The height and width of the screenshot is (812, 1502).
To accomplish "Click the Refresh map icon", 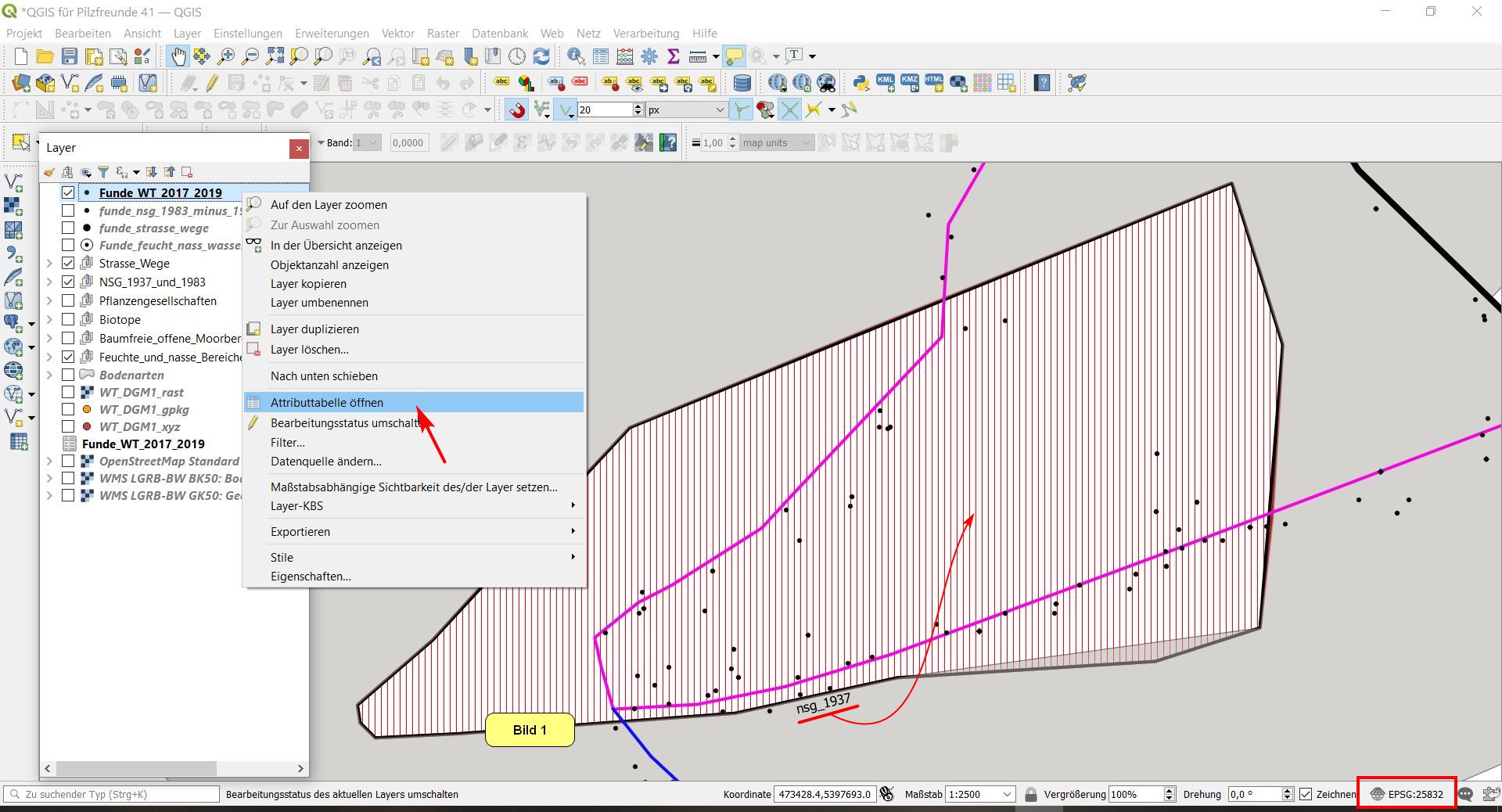I will pos(541,56).
